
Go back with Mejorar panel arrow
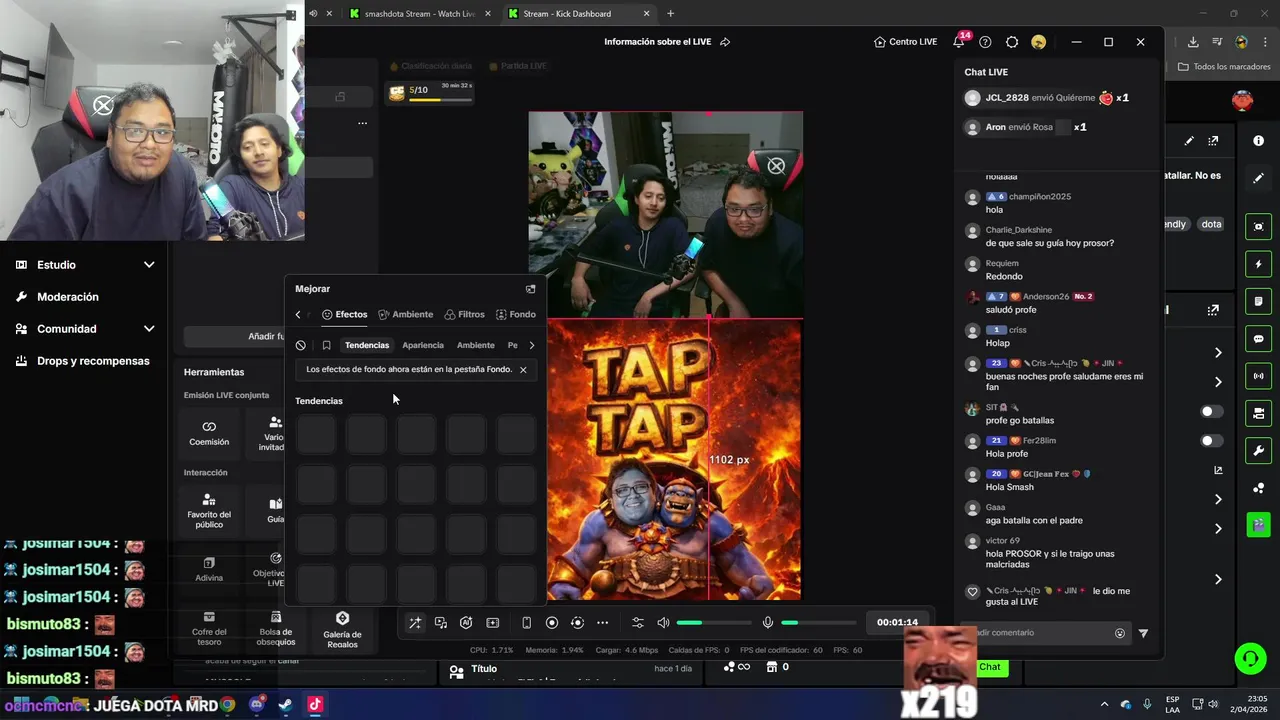click(298, 315)
